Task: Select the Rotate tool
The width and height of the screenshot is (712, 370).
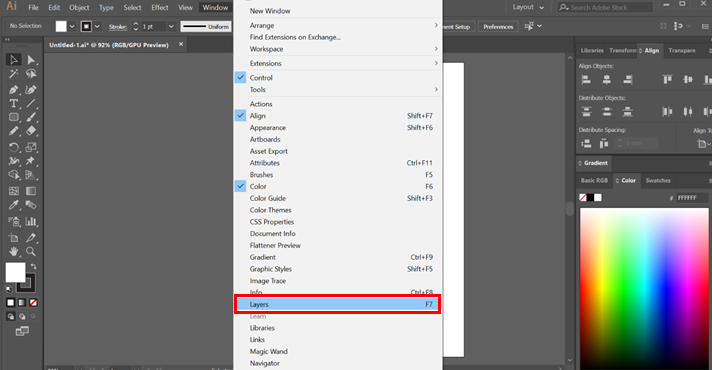Action: pos(14,147)
